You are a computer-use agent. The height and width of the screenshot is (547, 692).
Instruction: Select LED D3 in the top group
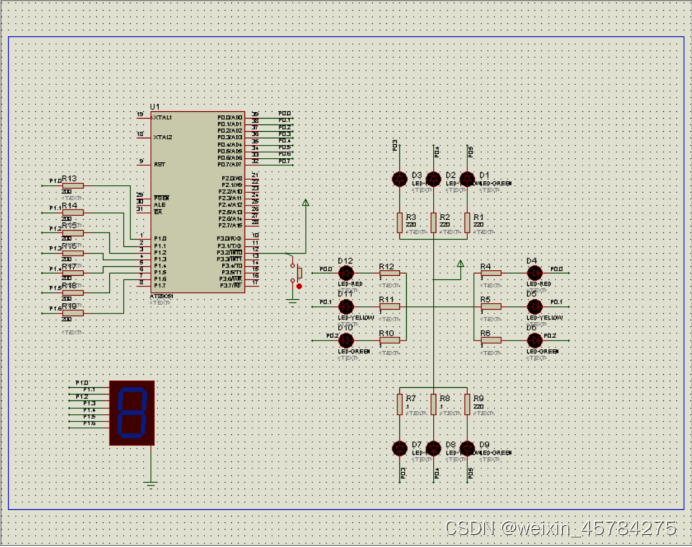pos(400,179)
